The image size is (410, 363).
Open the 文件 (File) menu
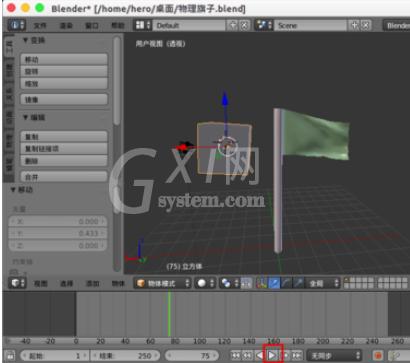click(x=40, y=26)
